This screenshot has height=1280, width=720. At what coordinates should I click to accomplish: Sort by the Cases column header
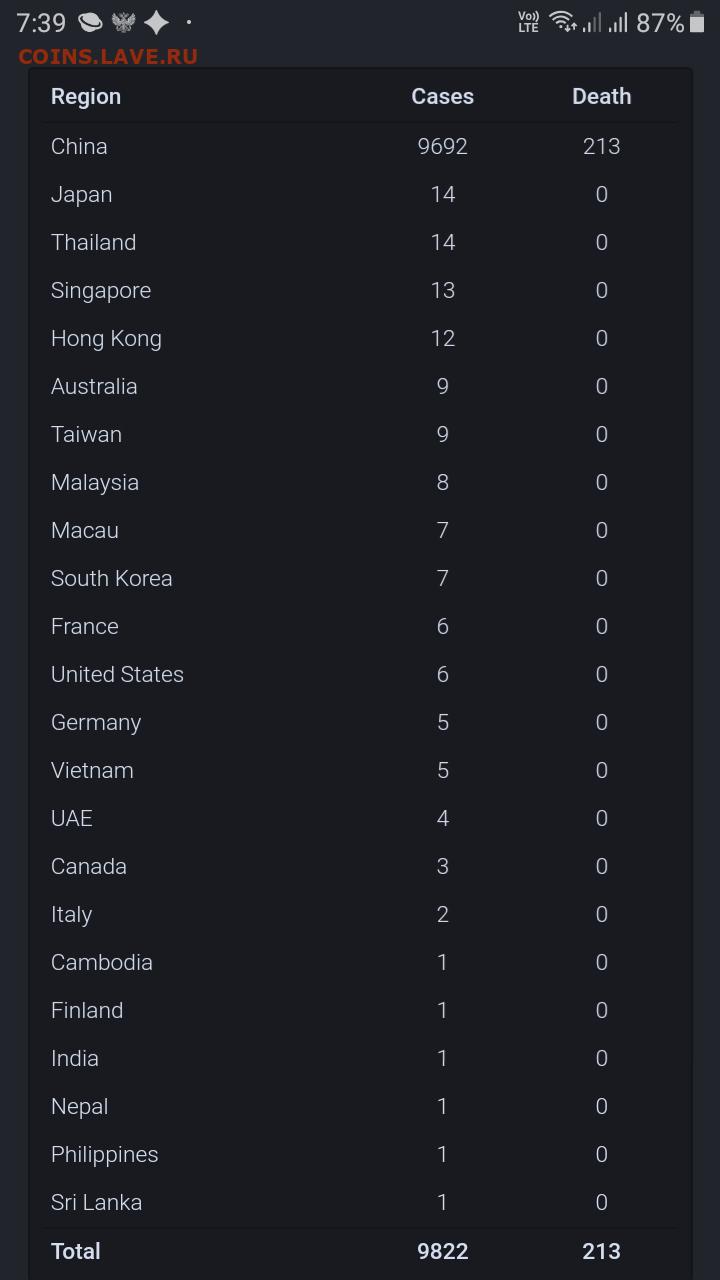[x=442, y=96]
